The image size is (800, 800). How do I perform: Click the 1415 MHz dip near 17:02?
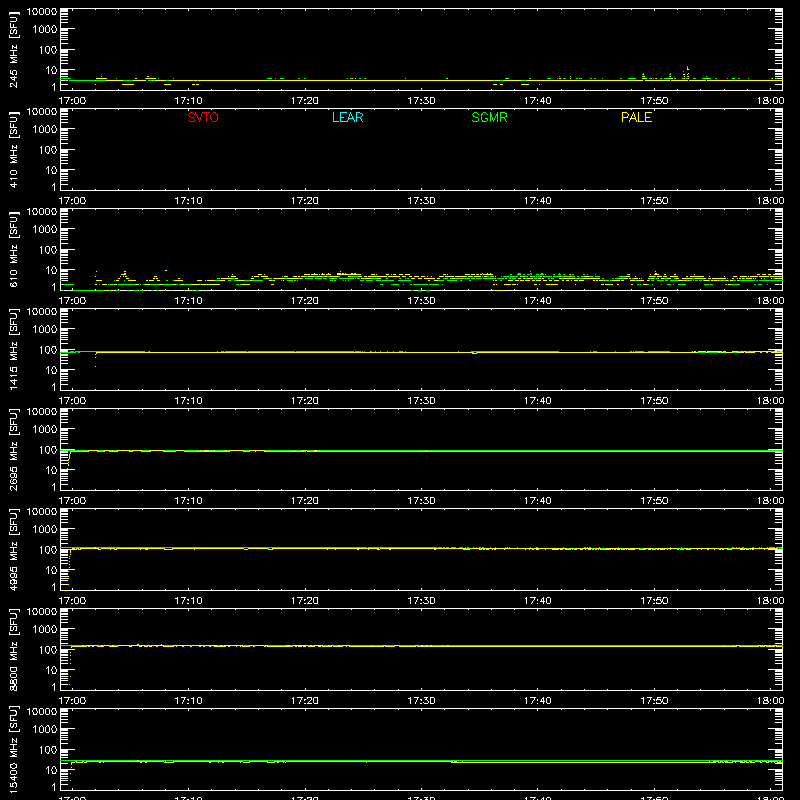(95, 360)
